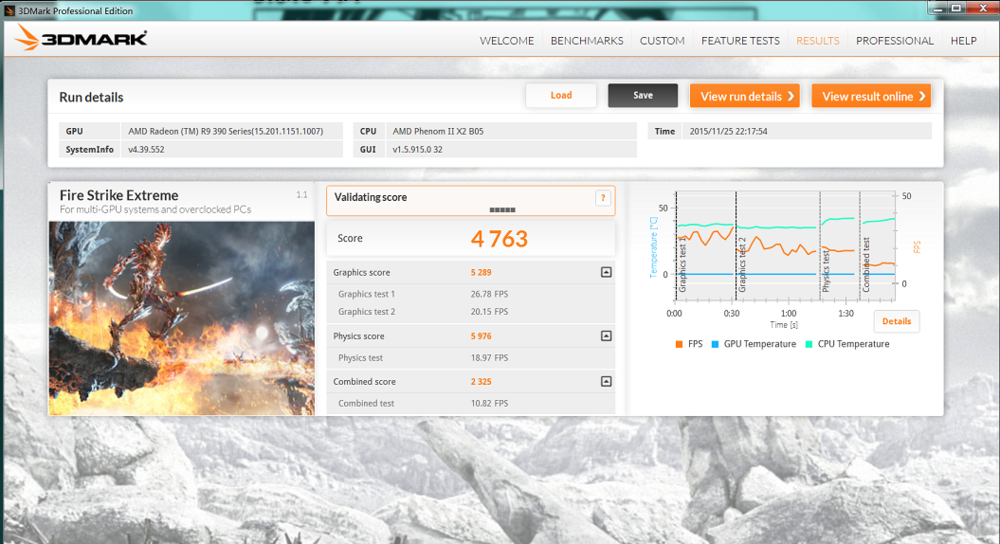The width and height of the screenshot is (1000, 544).
Task: Click the run time 2015/11/25 22:17:54
Action: [728, 131]
